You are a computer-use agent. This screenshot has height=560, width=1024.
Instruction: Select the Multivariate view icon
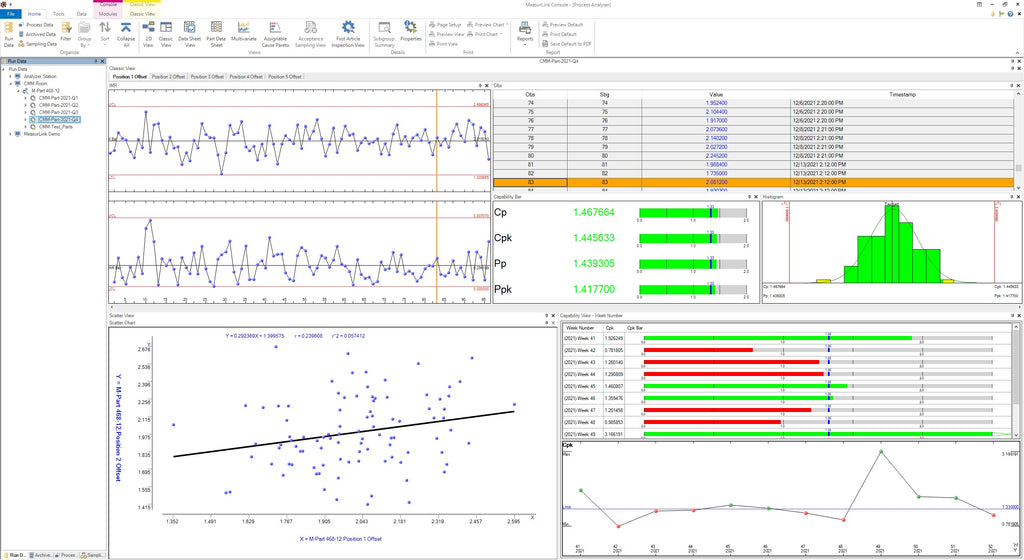[x=243, y=30]
